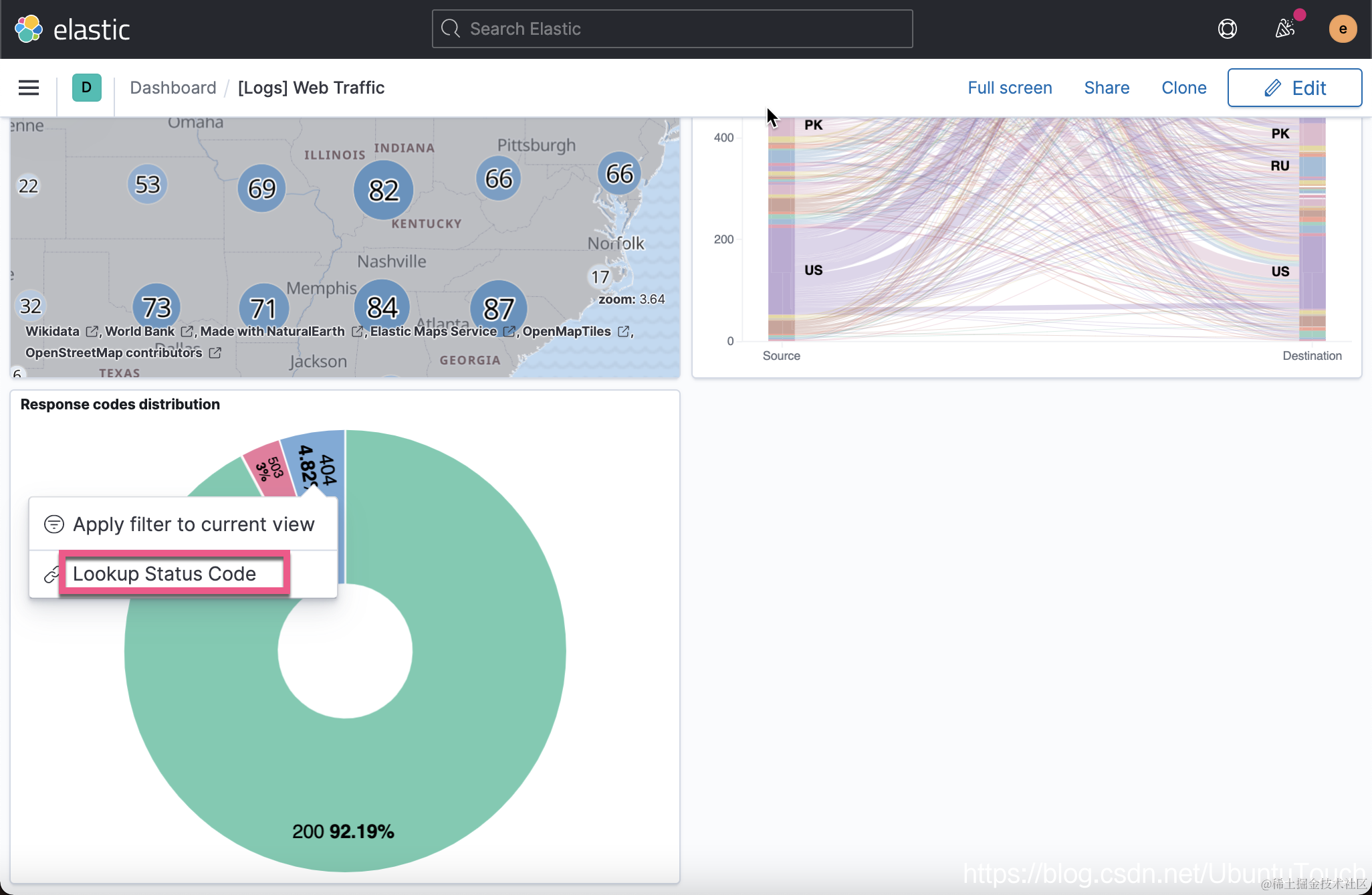
Task: Click the OpenStreetMap contributors external link icon
Action: tap(215, 353)
